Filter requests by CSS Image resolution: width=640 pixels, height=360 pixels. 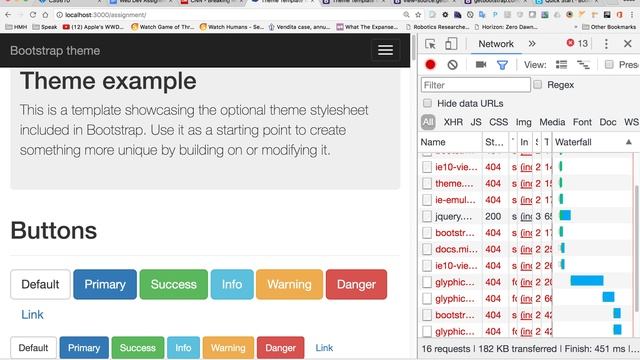pos(498,122)
